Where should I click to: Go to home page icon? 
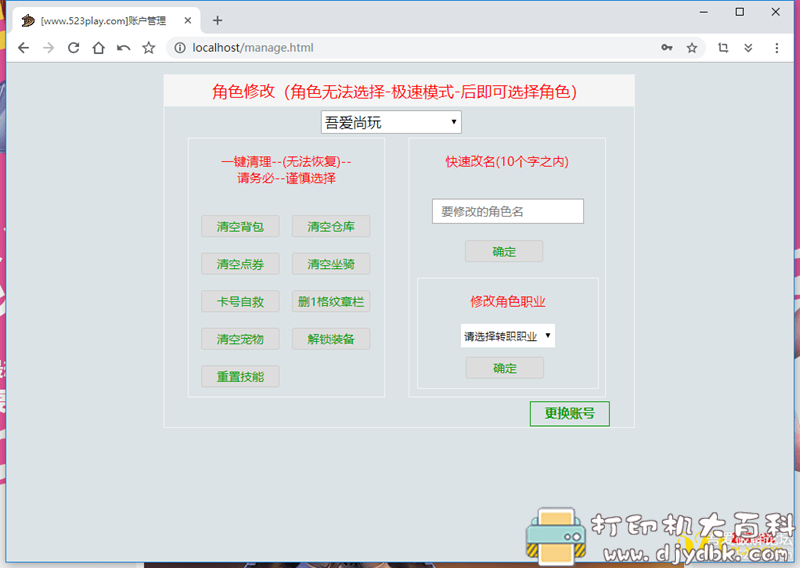[98, 48]
